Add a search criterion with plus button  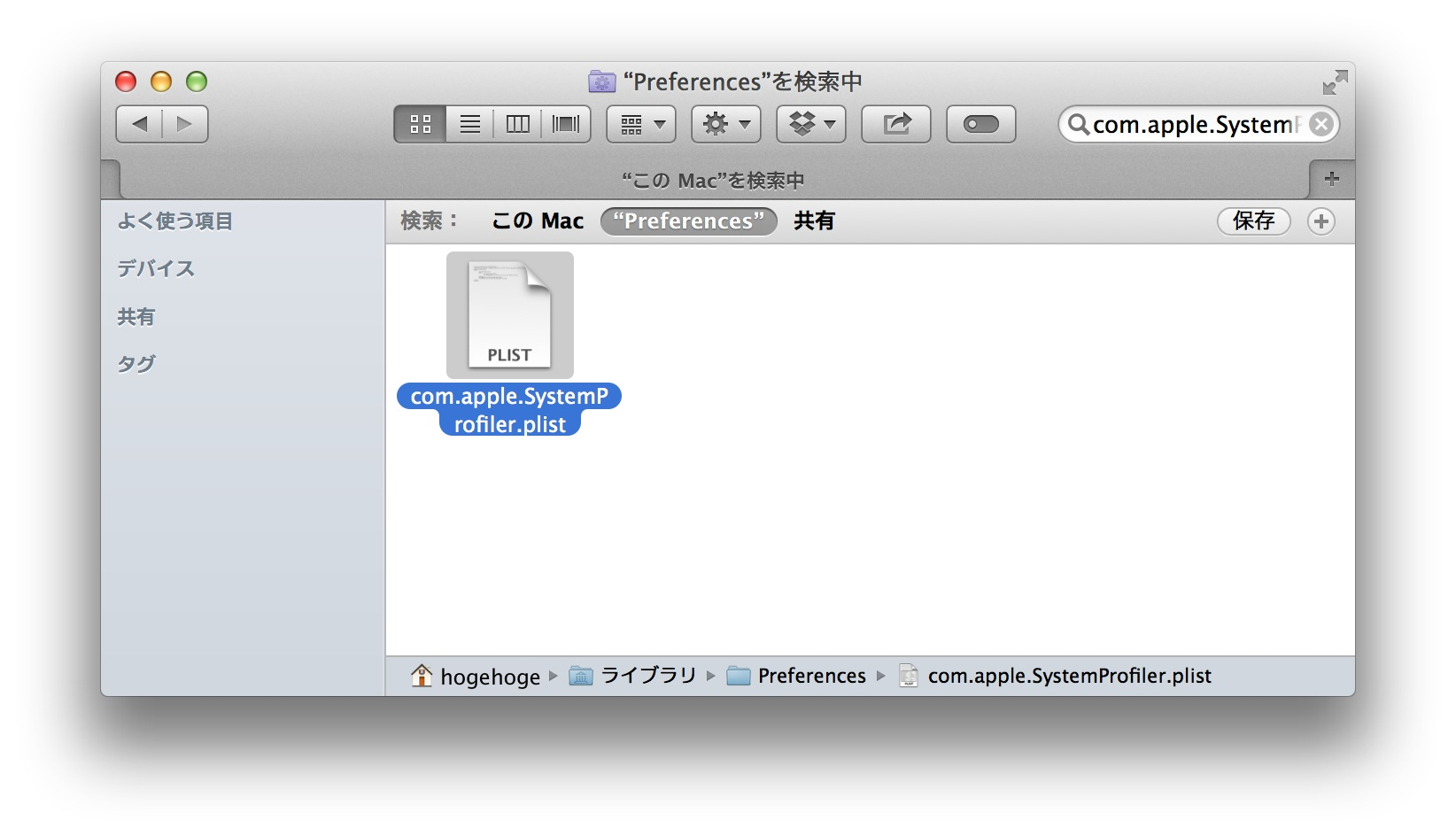pos(1321,221)
